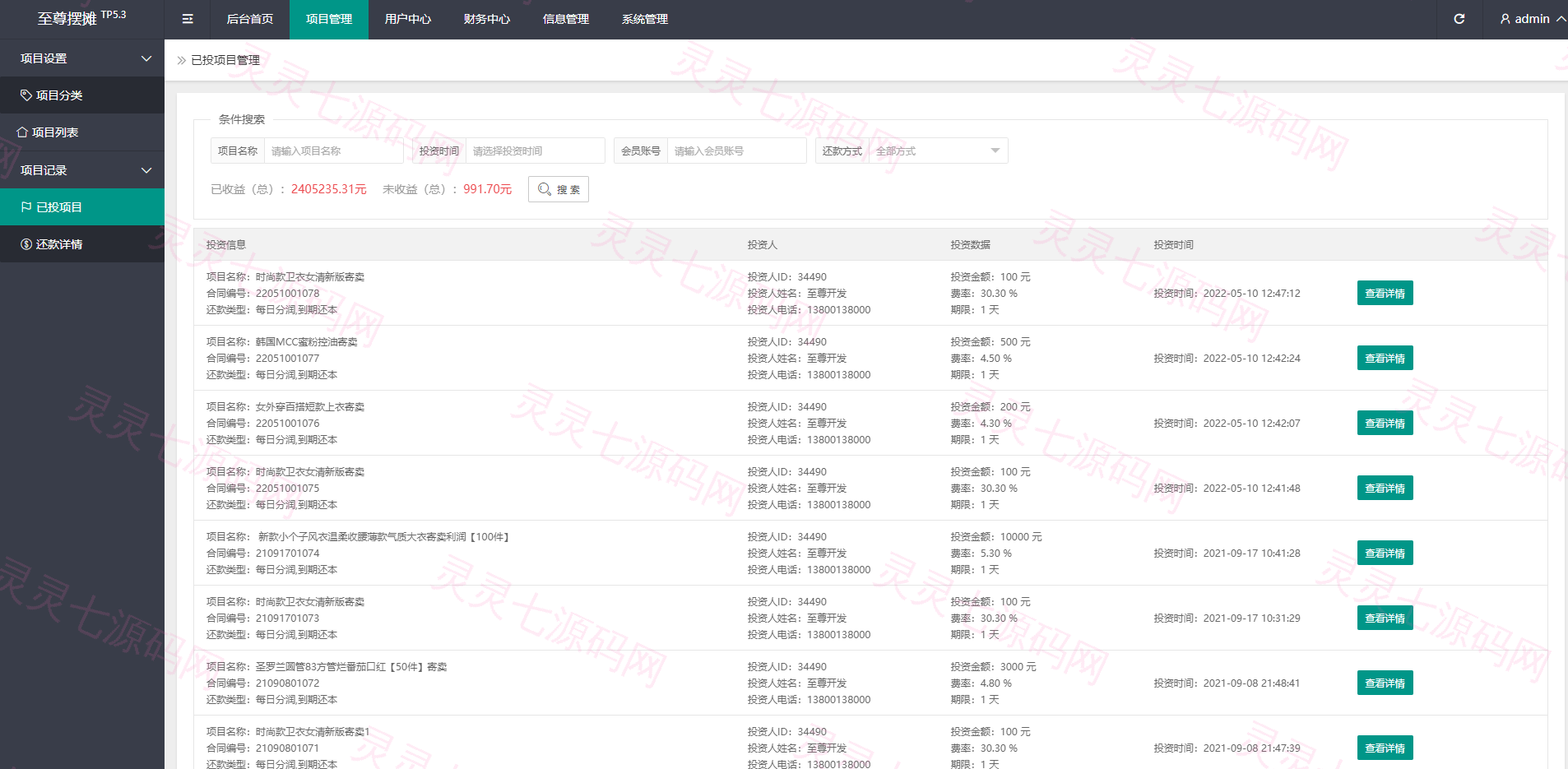
Task: Open the 系统管理 menu
Action: point(645,19)
